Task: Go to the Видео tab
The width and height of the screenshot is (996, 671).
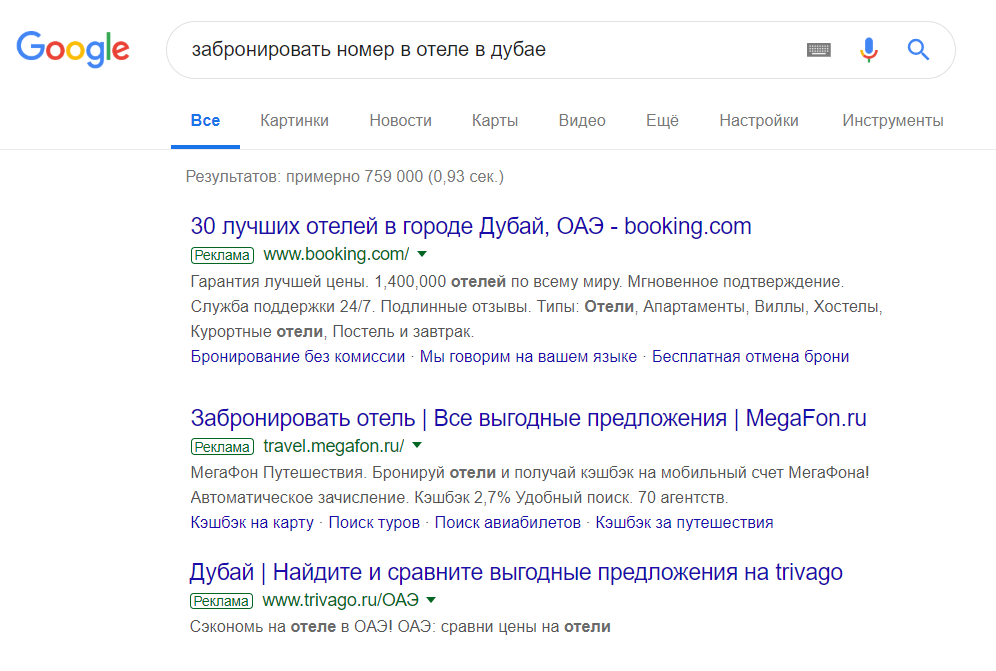Action: [582, 121]
